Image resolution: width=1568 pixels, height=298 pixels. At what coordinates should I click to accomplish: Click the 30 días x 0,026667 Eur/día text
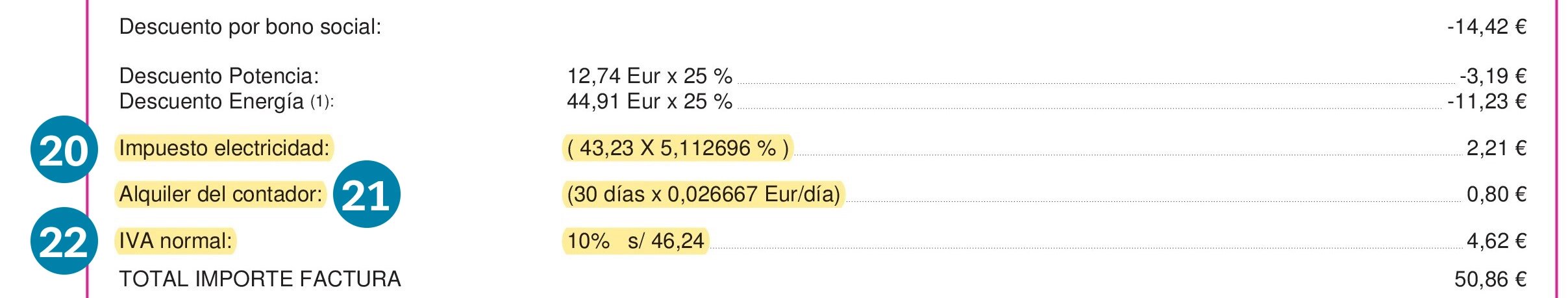703,194
